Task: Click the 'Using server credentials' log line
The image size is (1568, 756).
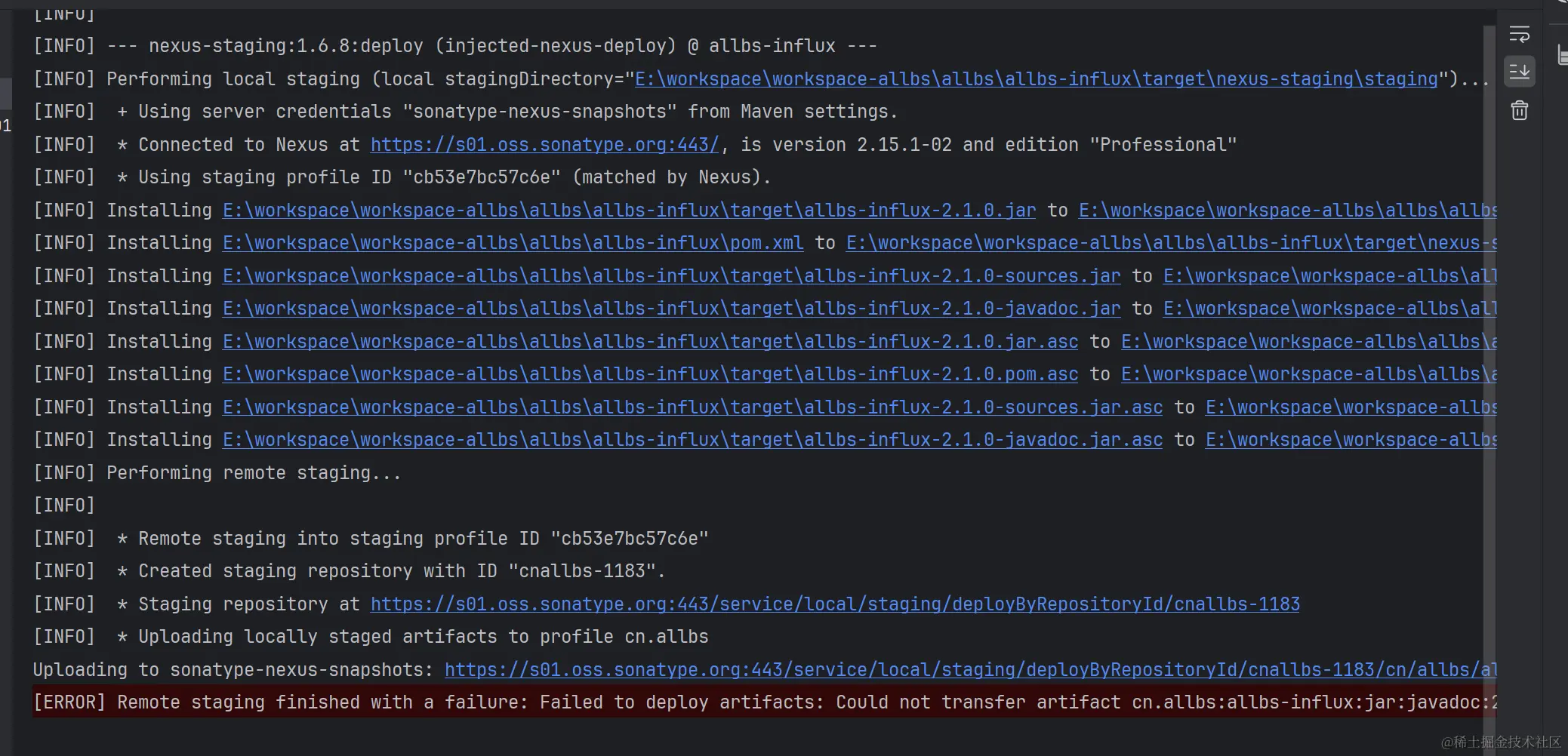Action: [x=466, y=112]
